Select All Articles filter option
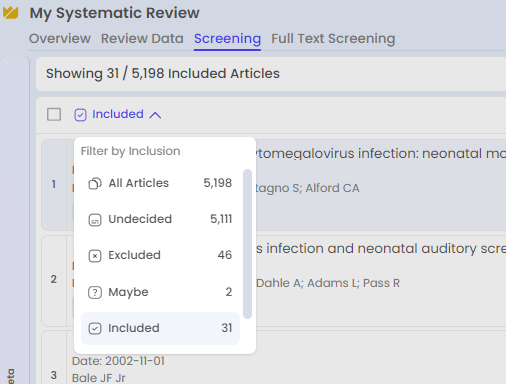This screenshot has width=506, height=384. pos(160,183)
